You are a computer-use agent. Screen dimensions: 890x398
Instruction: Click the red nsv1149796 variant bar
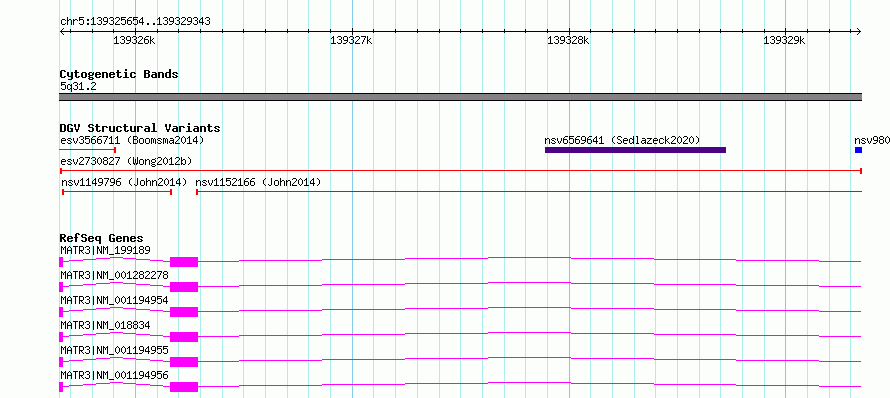117,192
